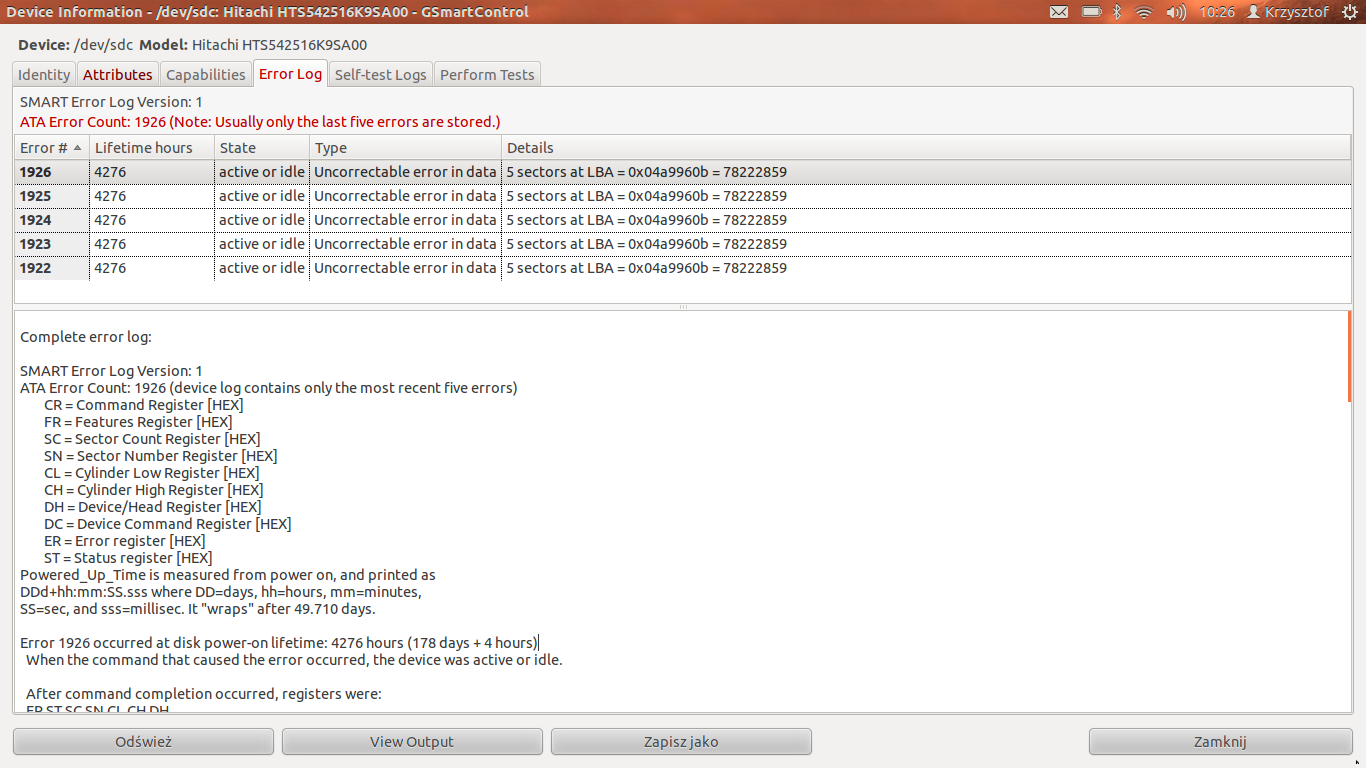Select the Error Log tab
Screen dimensions: 1366x768
point(290,73)
